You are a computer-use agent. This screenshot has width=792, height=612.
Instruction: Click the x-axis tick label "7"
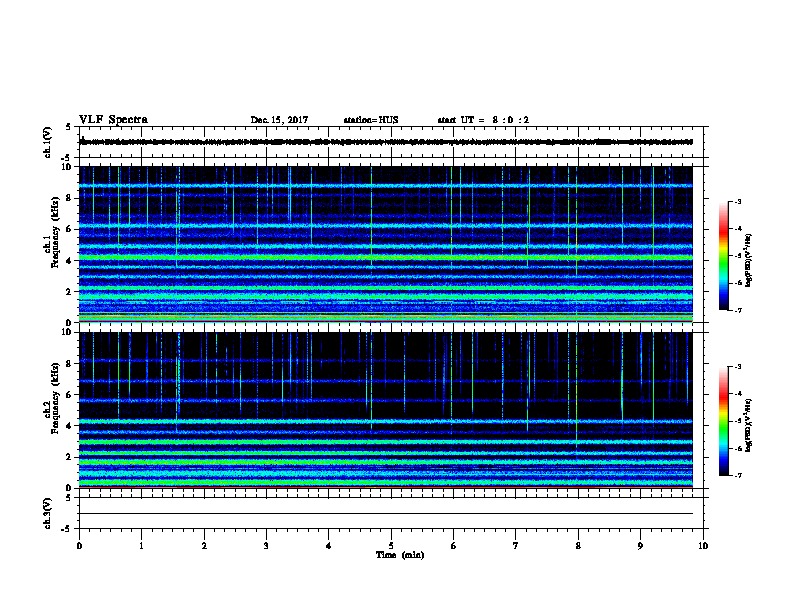click(516, 546)
